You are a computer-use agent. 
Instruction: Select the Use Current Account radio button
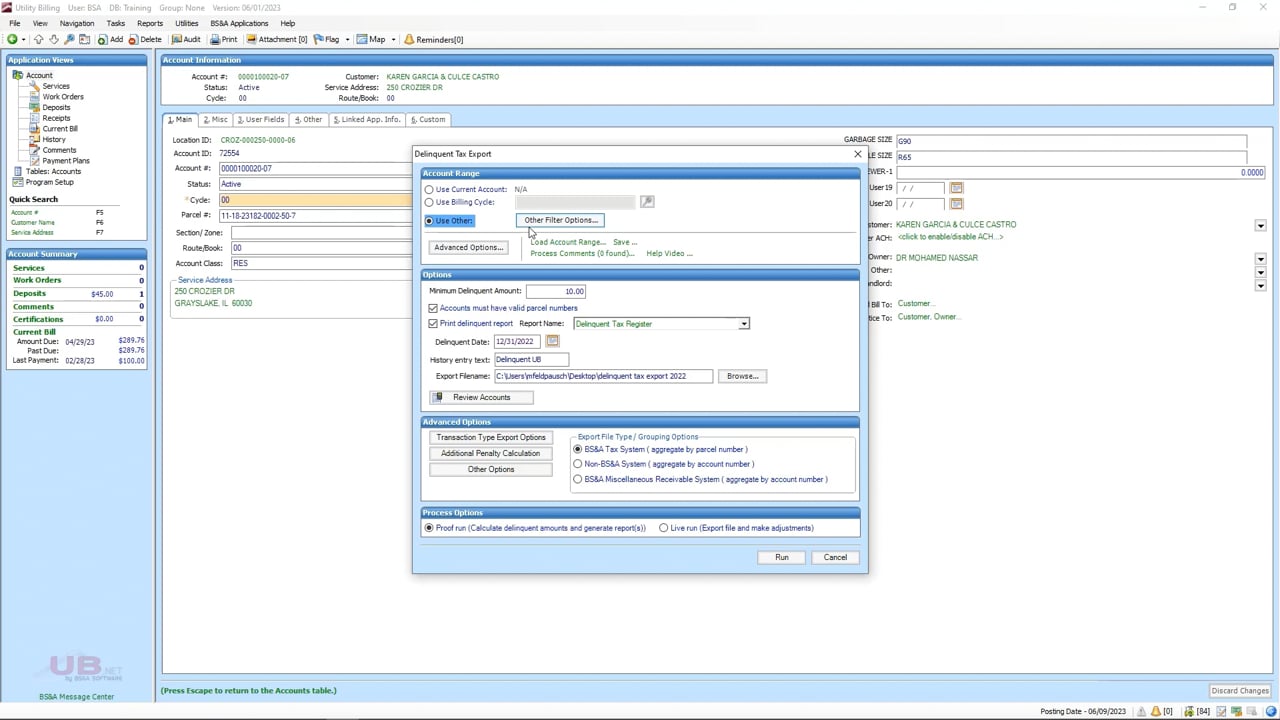click(430, 189)
